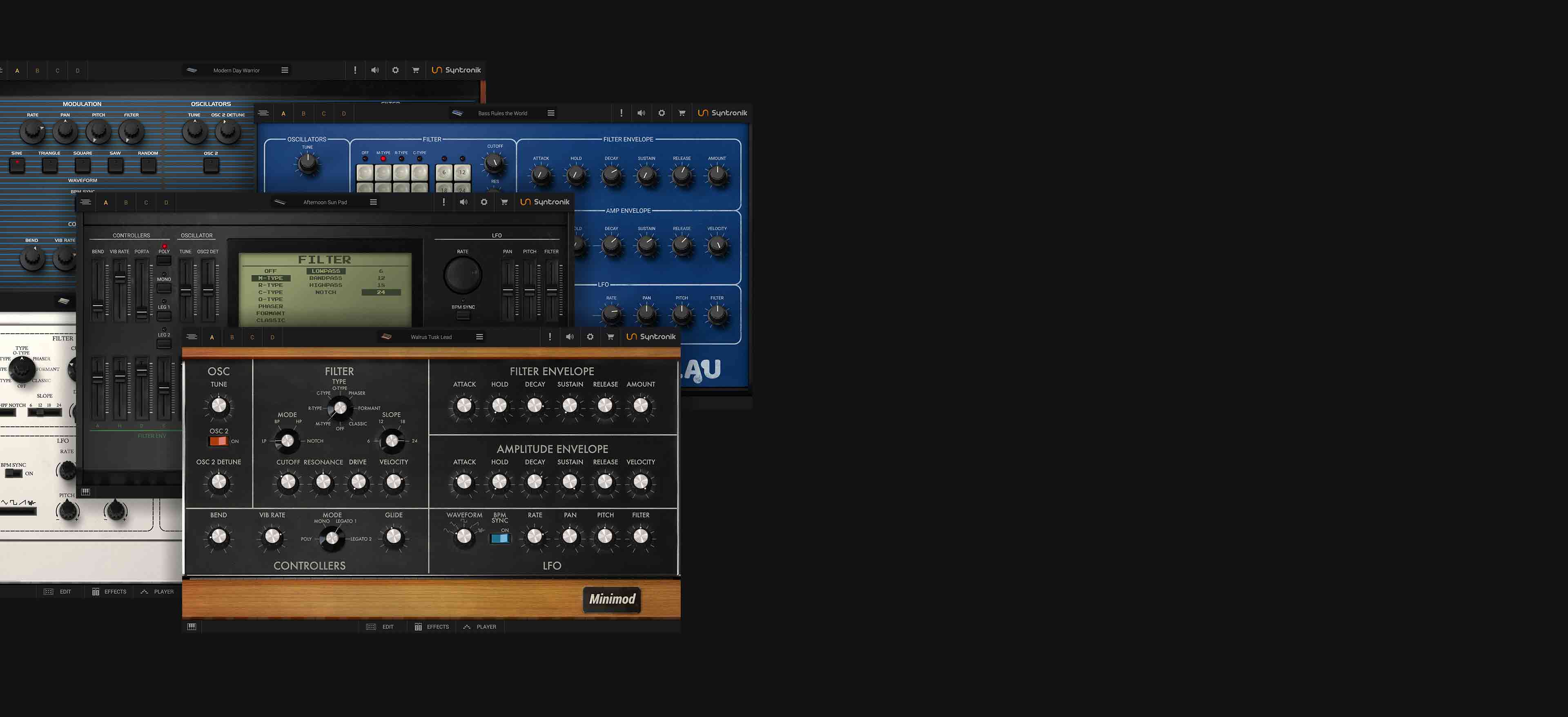Show keyboard icon in Afternoon Sun Pad footer
Image resolution: width=1568 pixels, height=717 pixels.
86,492
